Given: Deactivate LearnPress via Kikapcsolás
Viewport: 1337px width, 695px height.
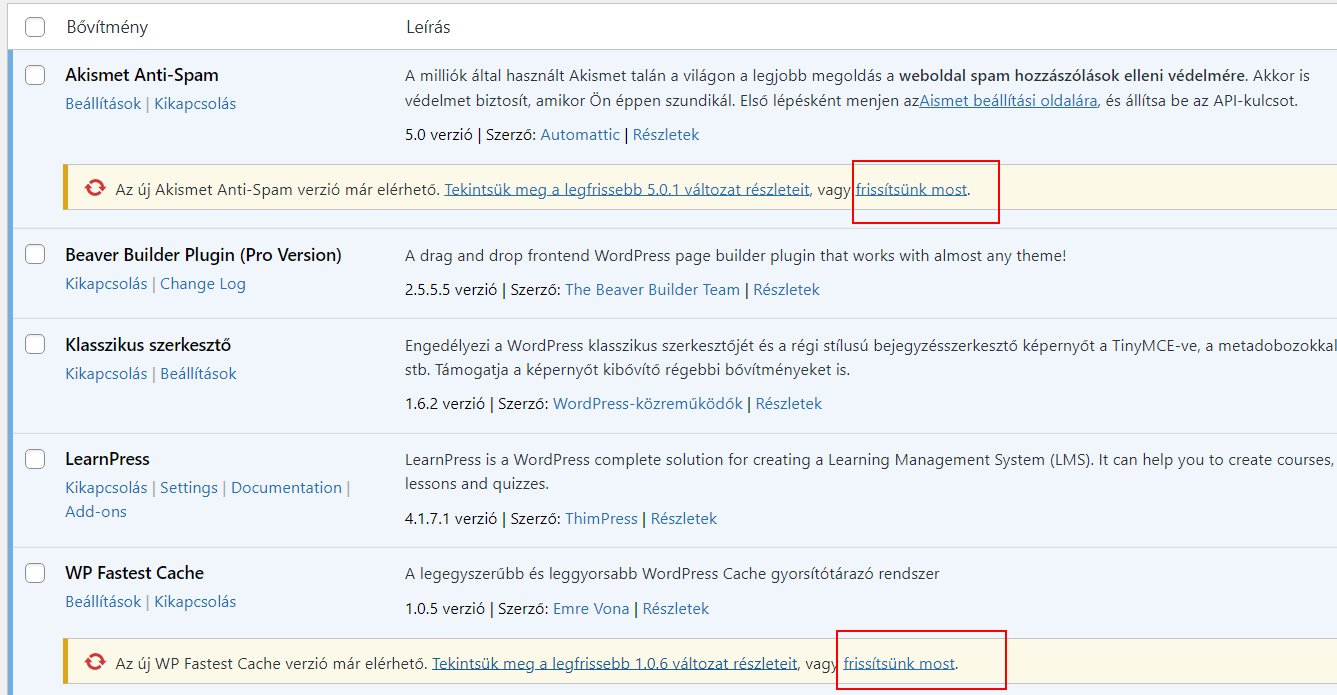Looking at the screenshot, I should [x=106, y=487].
